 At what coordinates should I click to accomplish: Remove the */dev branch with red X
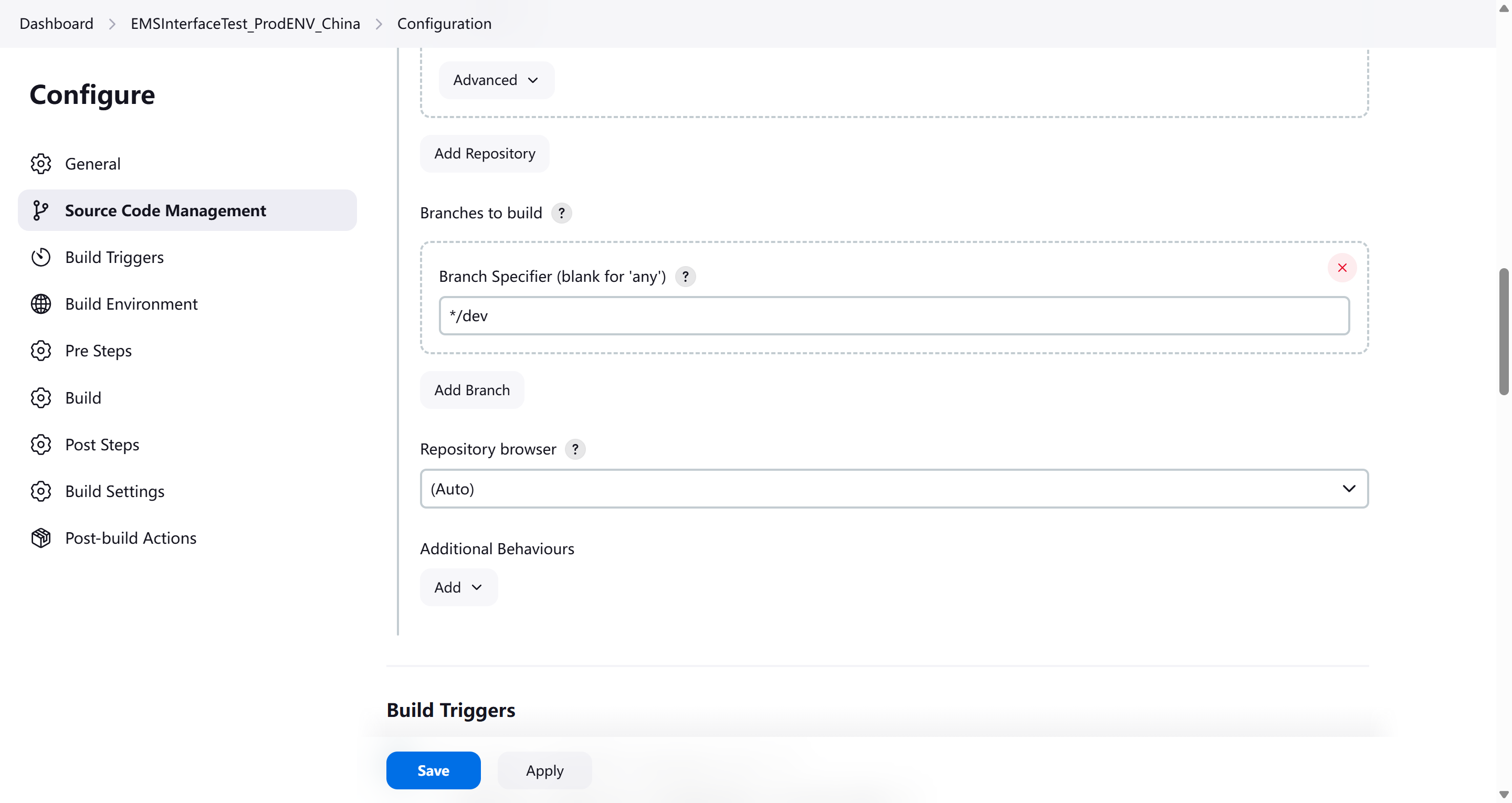click(x=1342, y=268)
